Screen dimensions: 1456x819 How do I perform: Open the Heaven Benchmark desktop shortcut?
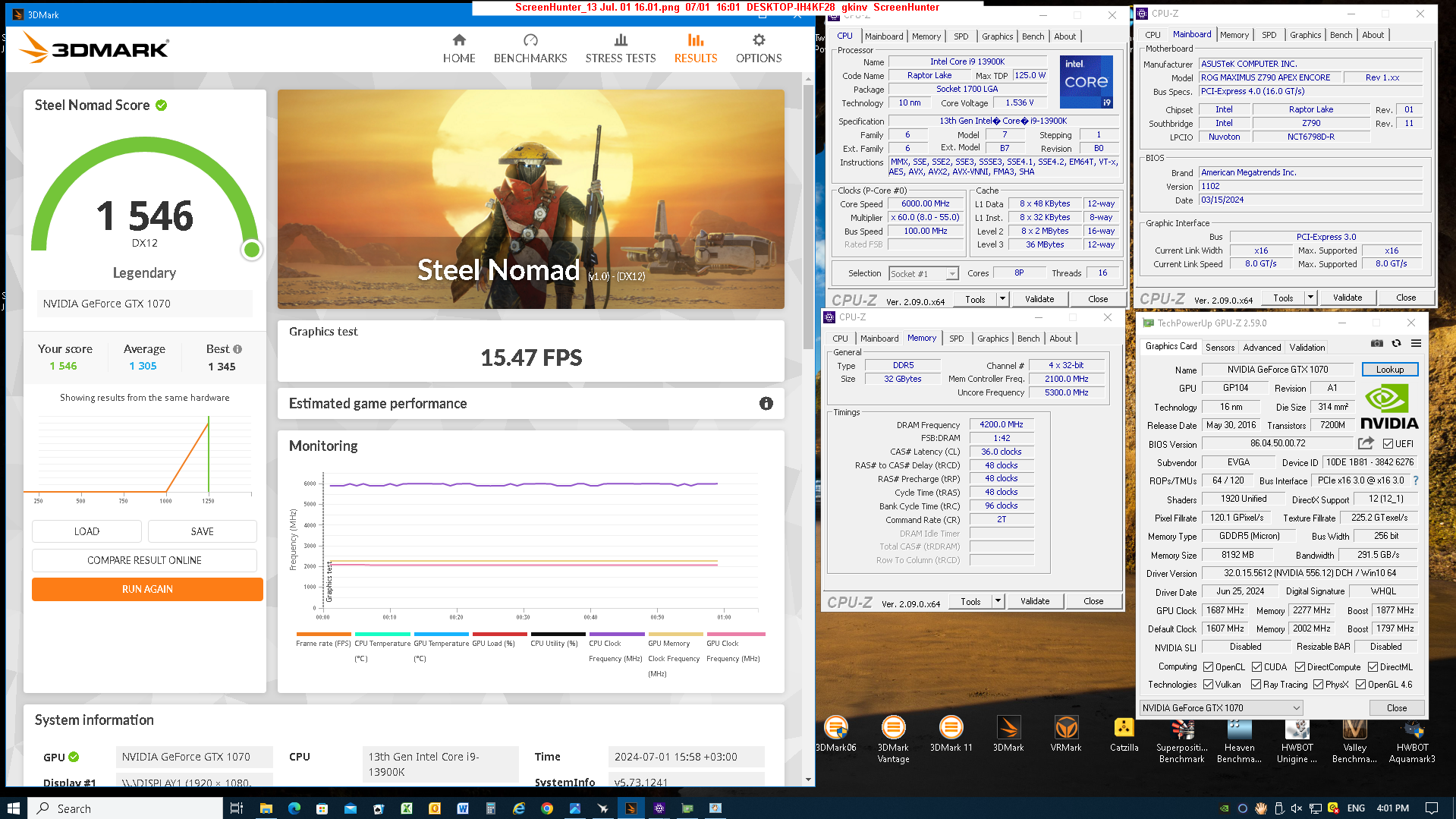coord(1239,739)
